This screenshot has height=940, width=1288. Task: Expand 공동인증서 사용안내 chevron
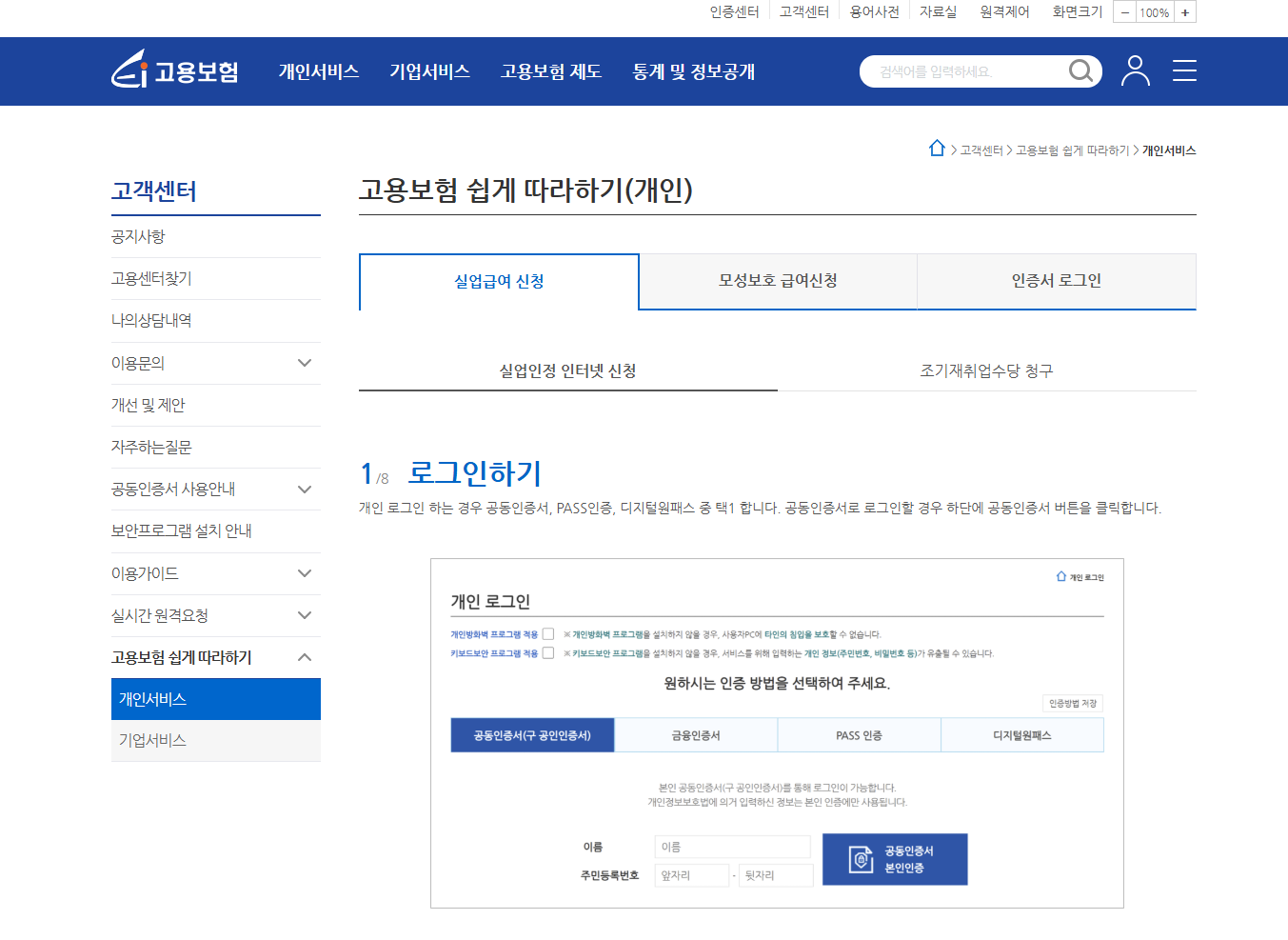(305, 489)
